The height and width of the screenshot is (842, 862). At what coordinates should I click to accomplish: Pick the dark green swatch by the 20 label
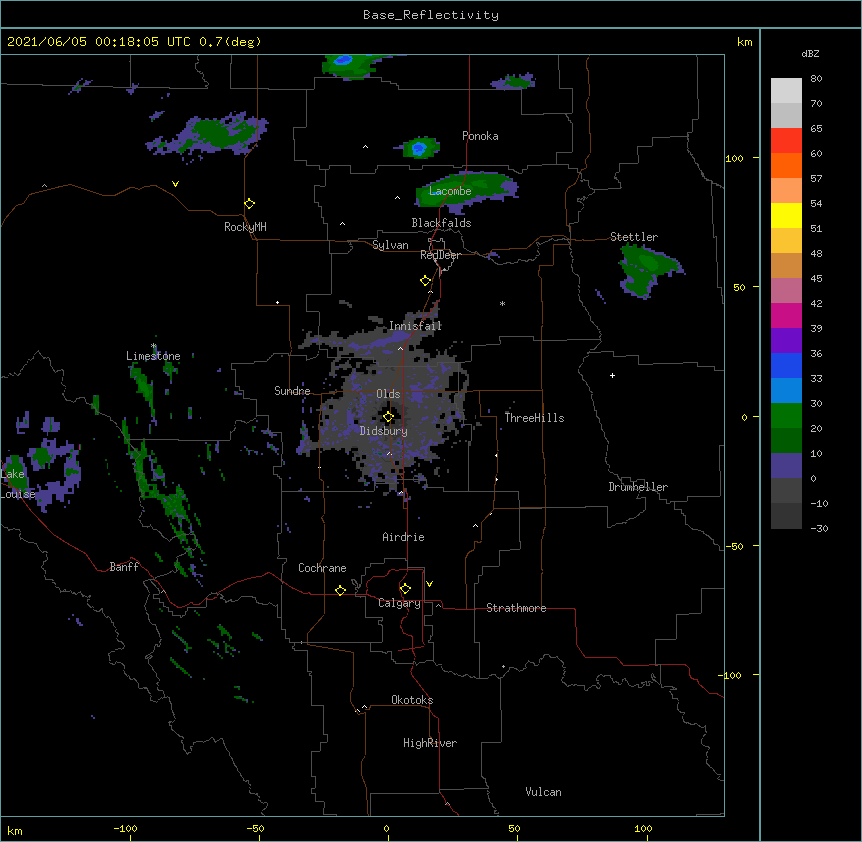click(786, 441)
